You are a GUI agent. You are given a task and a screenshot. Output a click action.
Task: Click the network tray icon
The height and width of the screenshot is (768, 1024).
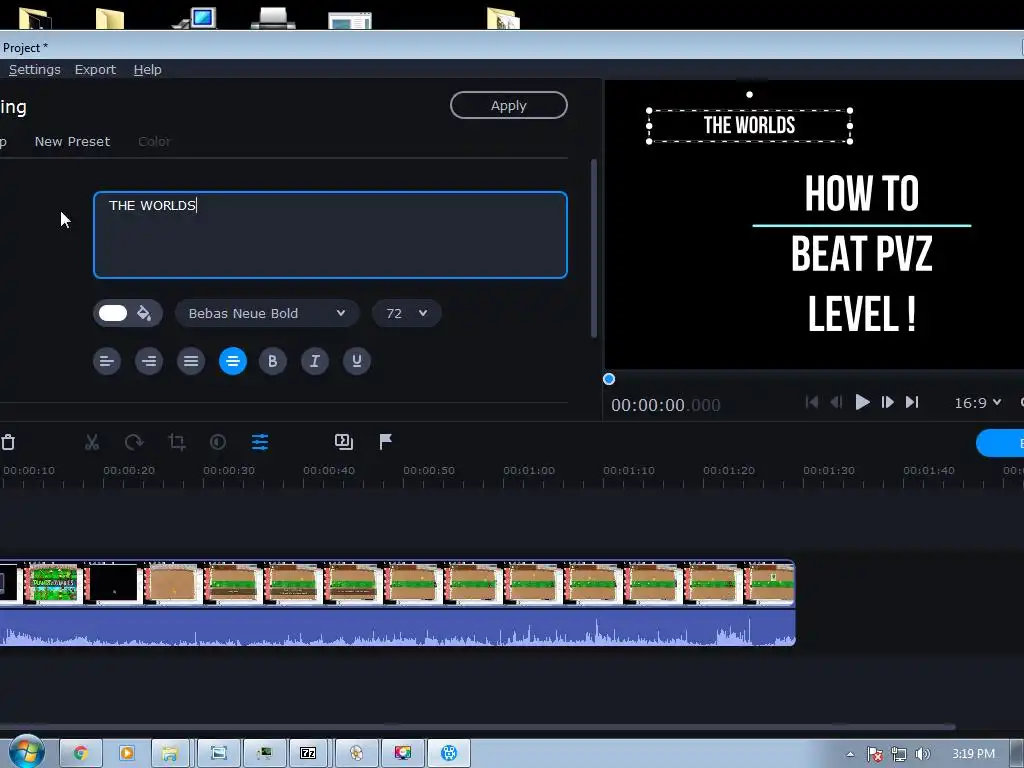pyautogui.click(x=899, y=754)
